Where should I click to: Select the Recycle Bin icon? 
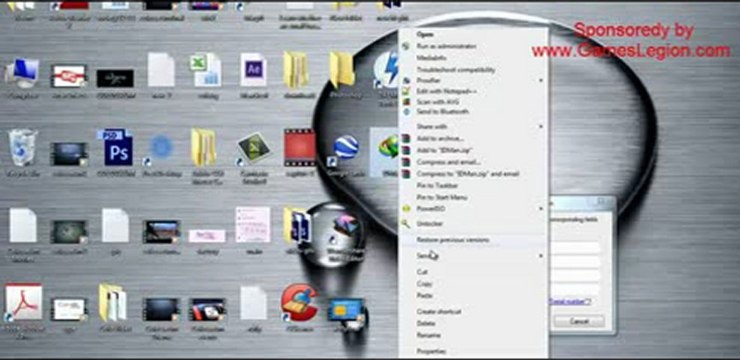coord(22,148)
